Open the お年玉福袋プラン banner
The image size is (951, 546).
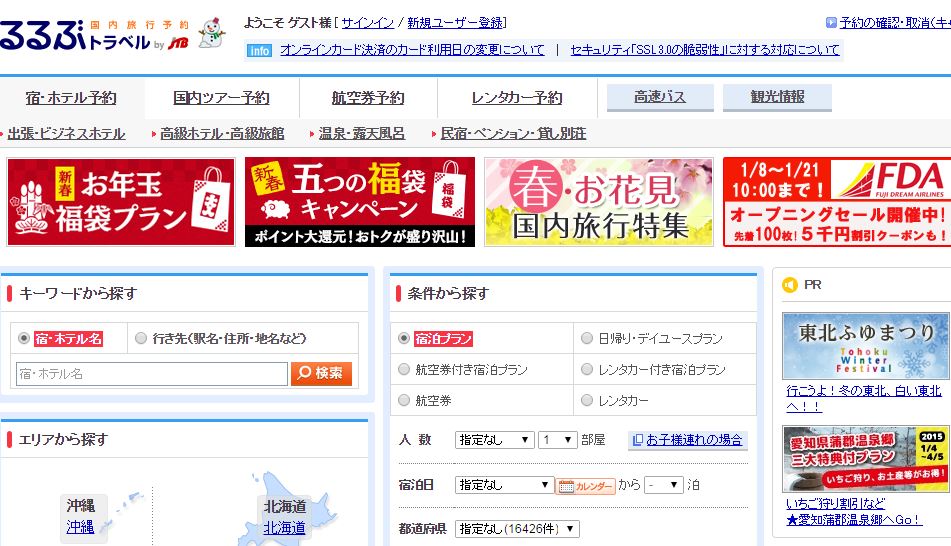pyautogui.click(x=121, y=202)
